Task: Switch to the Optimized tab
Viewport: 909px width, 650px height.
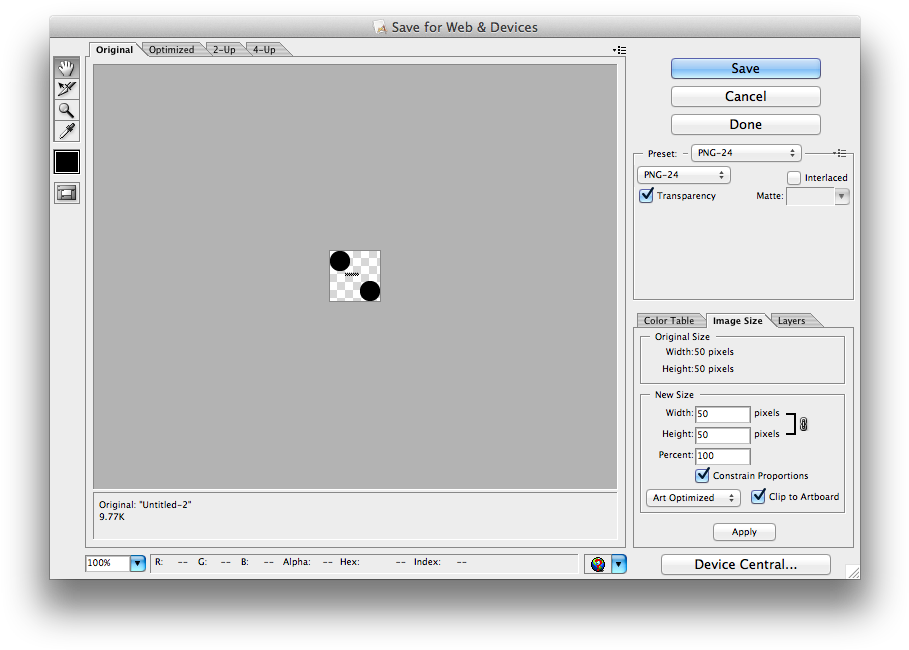Action: click(x=171, y=49)
